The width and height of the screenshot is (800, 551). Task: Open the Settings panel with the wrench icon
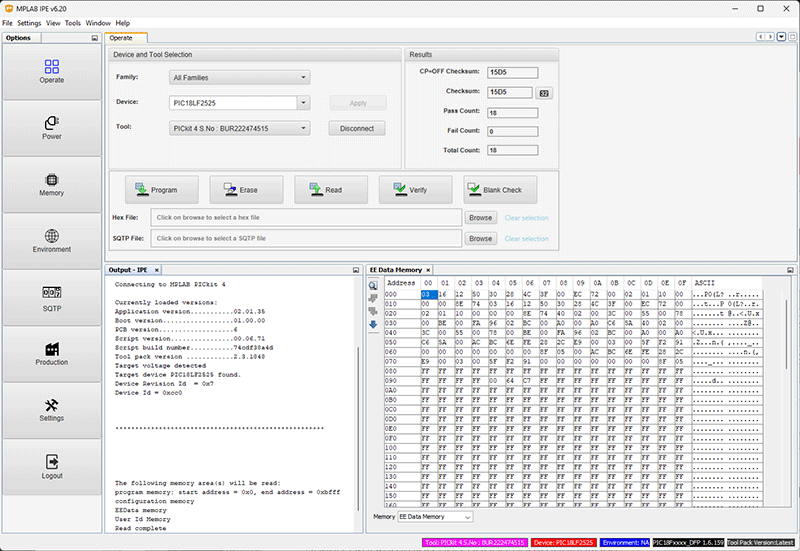pyautogui.click(x=52, y=410)
